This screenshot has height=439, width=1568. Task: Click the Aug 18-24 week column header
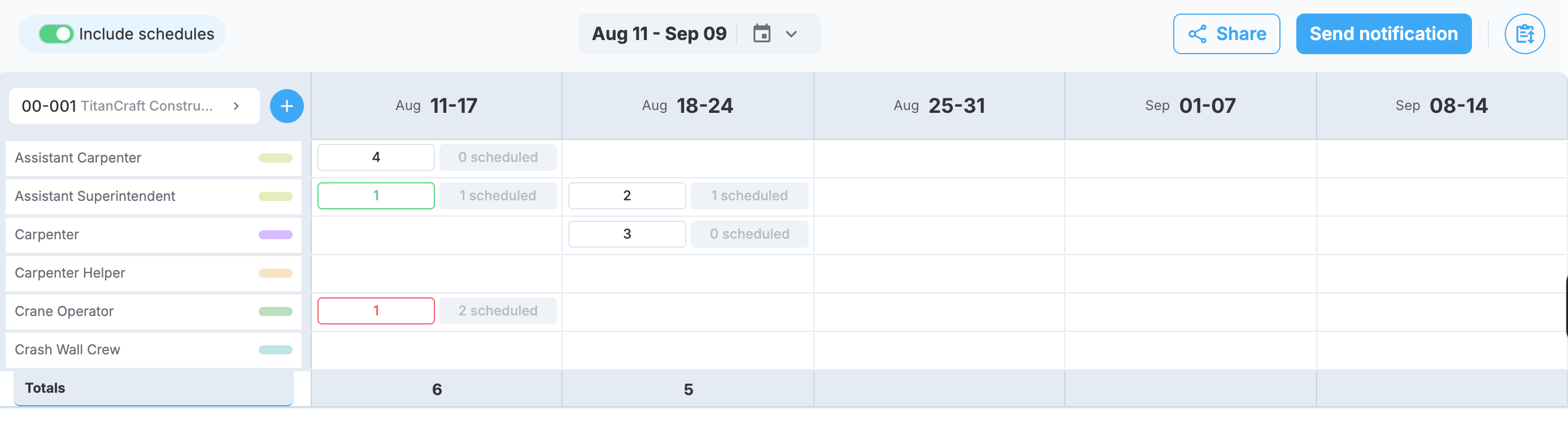tap(687, 106)
